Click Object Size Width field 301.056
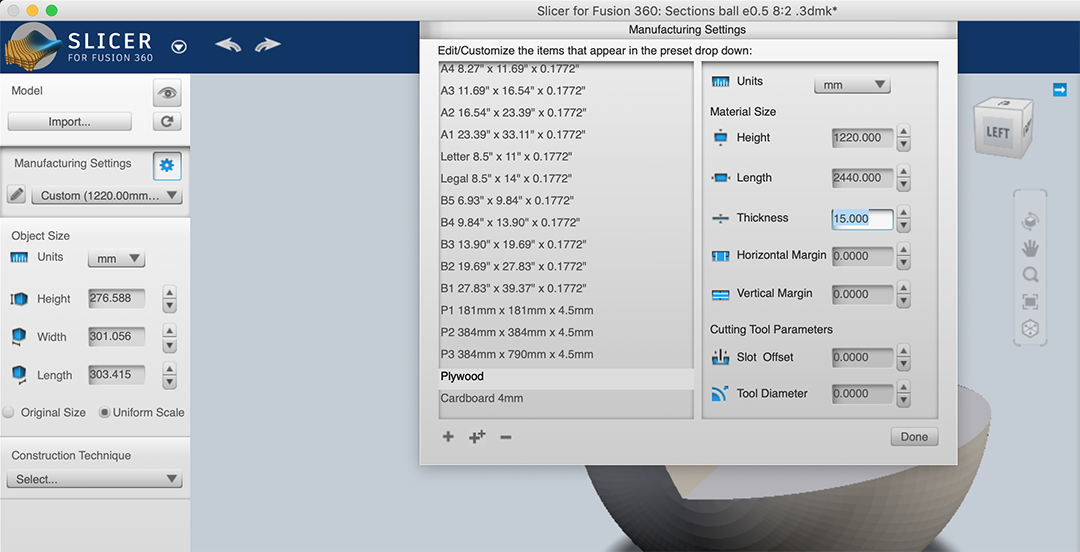 click(116, 336)
